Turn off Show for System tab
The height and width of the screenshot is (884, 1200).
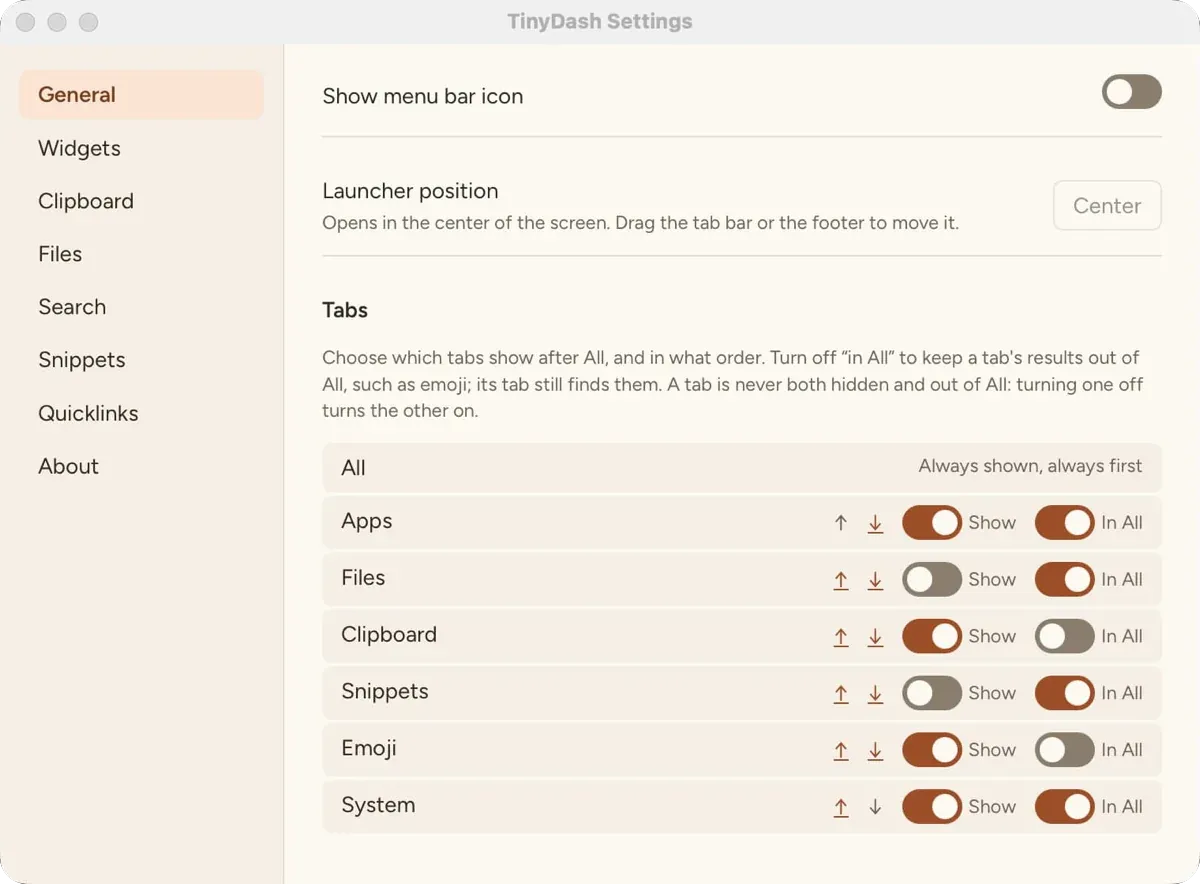(x=932, y=807)
